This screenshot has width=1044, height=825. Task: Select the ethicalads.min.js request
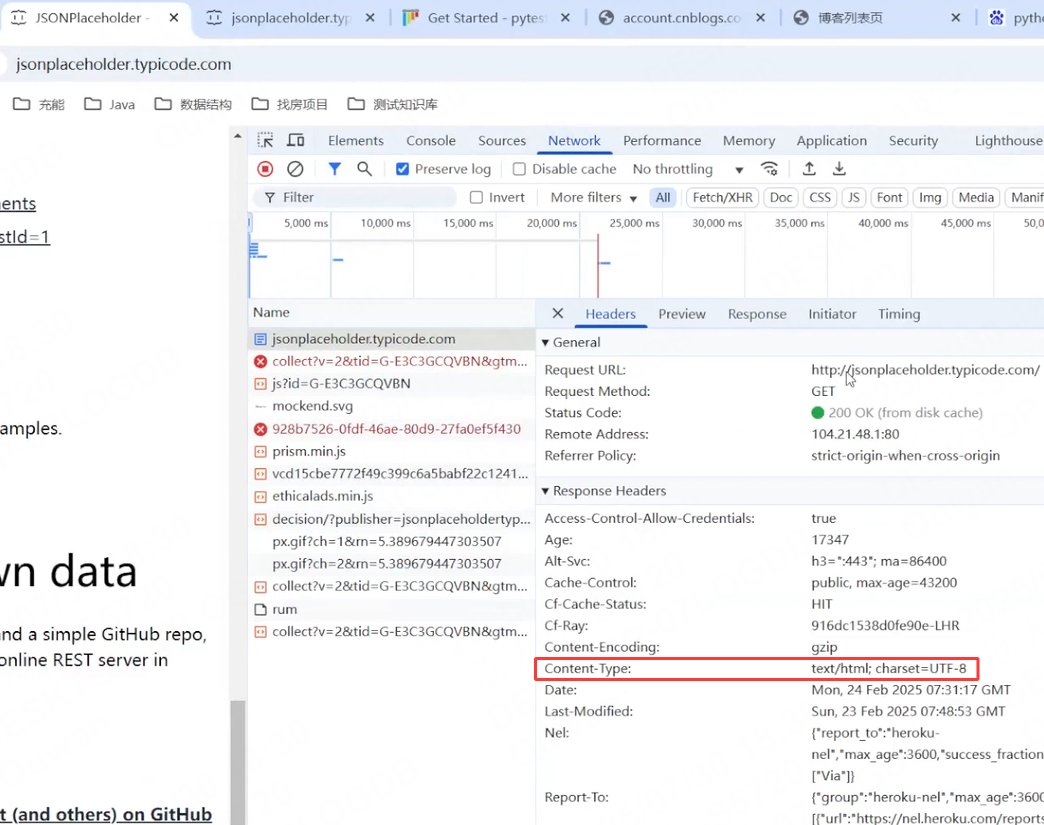[x=392, y=496]
